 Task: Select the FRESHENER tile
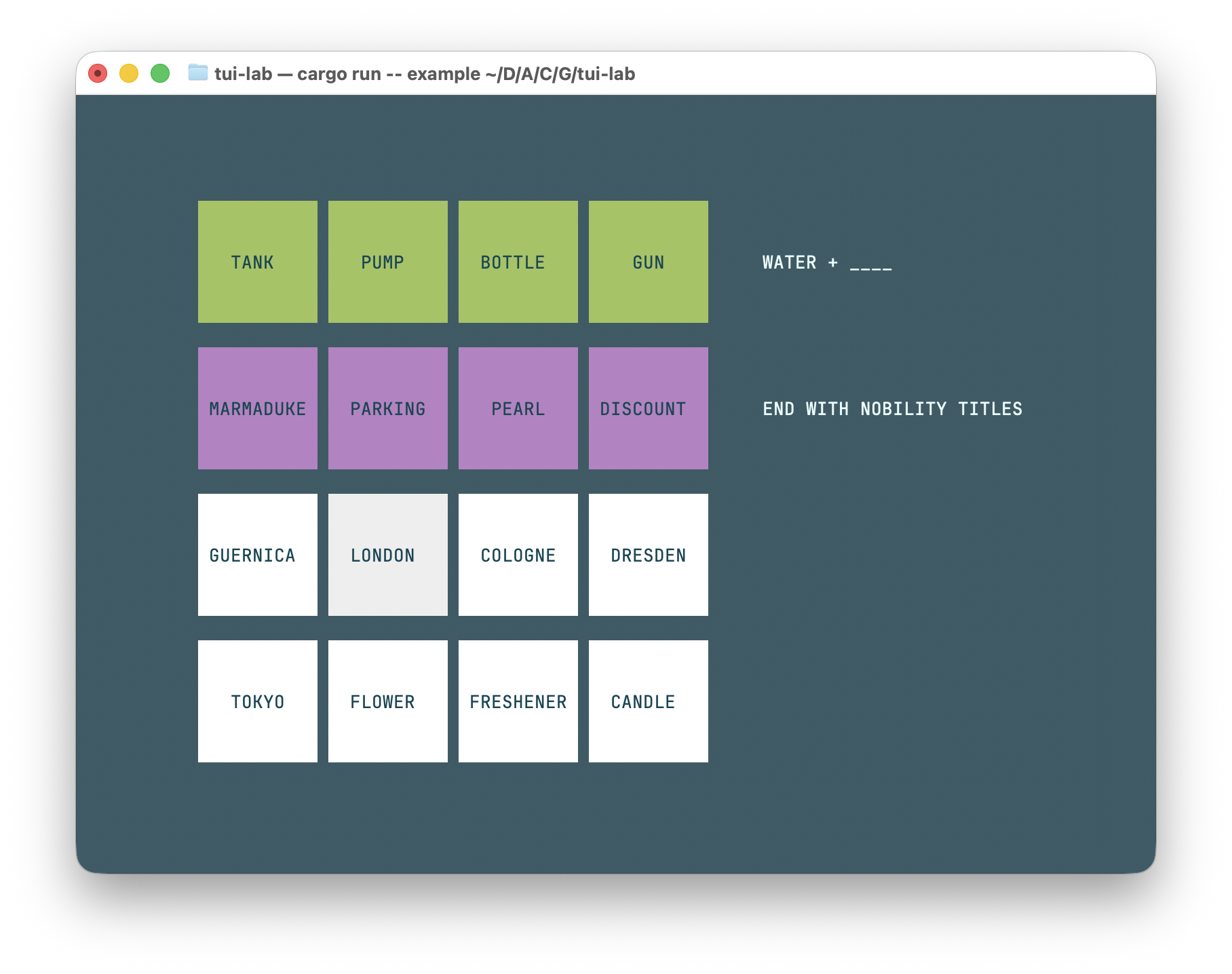[518, 701]
